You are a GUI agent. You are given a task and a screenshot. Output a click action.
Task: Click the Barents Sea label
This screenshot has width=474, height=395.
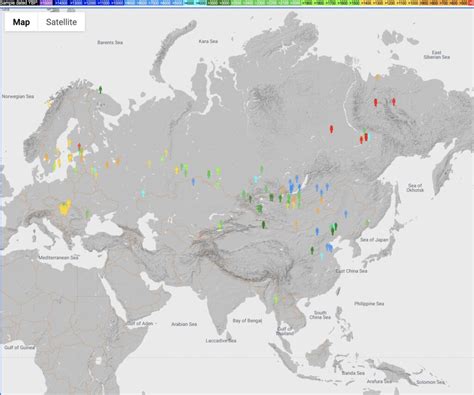[110, 42]
